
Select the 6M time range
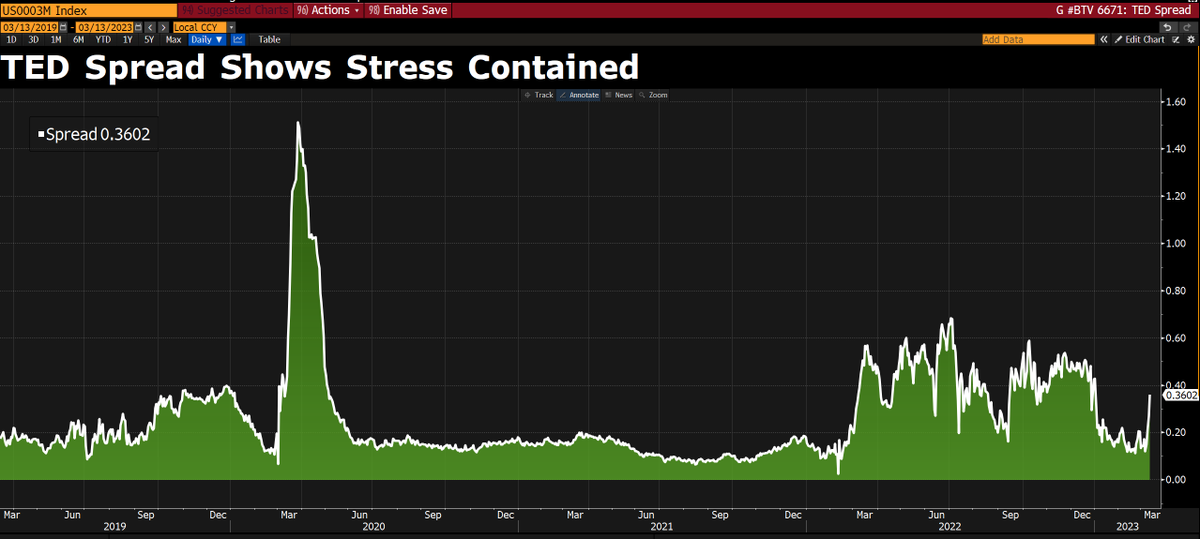pyautogui.click(x=79, y=40)
